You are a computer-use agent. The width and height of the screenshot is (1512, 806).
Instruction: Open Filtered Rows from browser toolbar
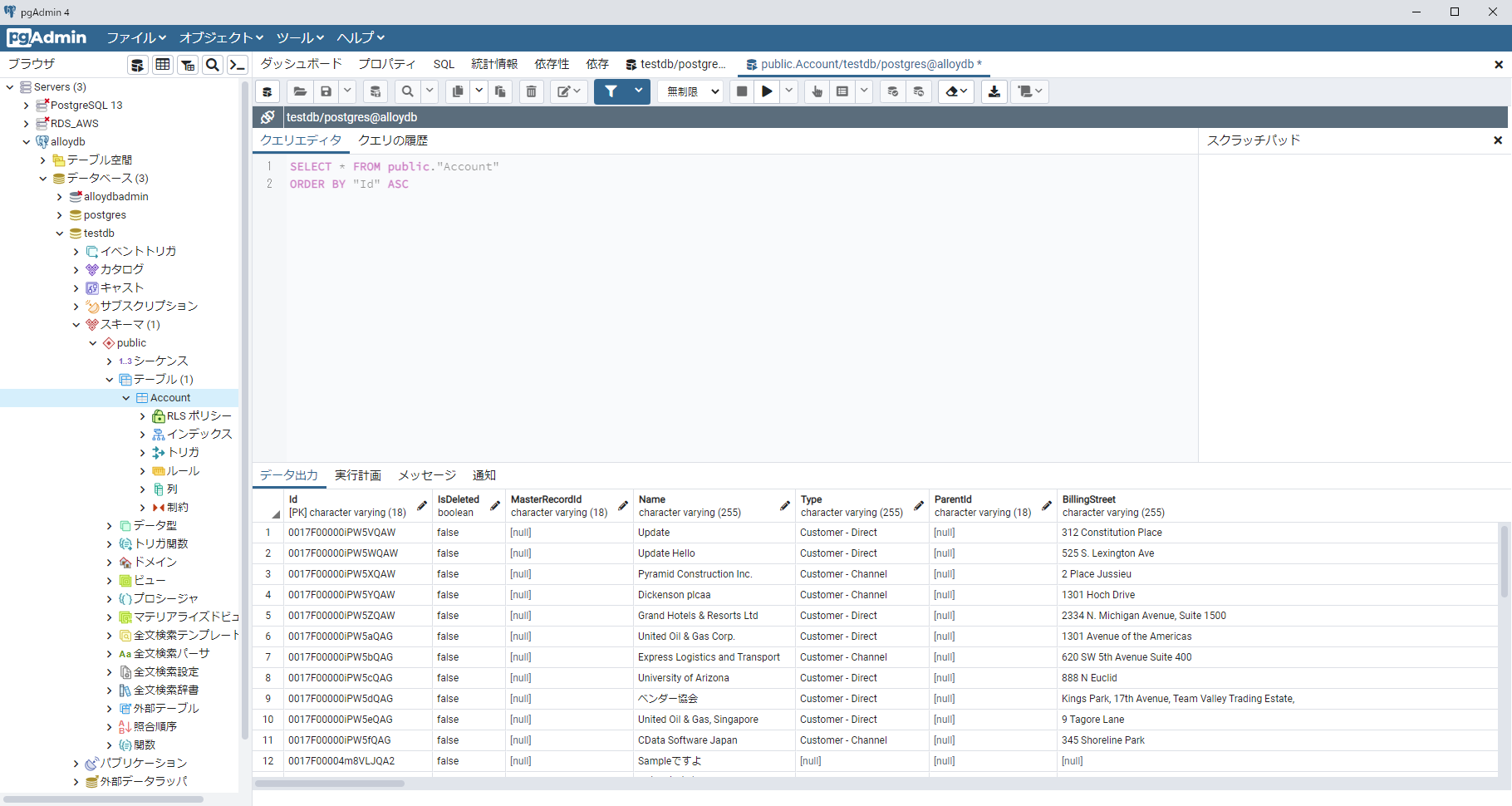tap(188, 65)
